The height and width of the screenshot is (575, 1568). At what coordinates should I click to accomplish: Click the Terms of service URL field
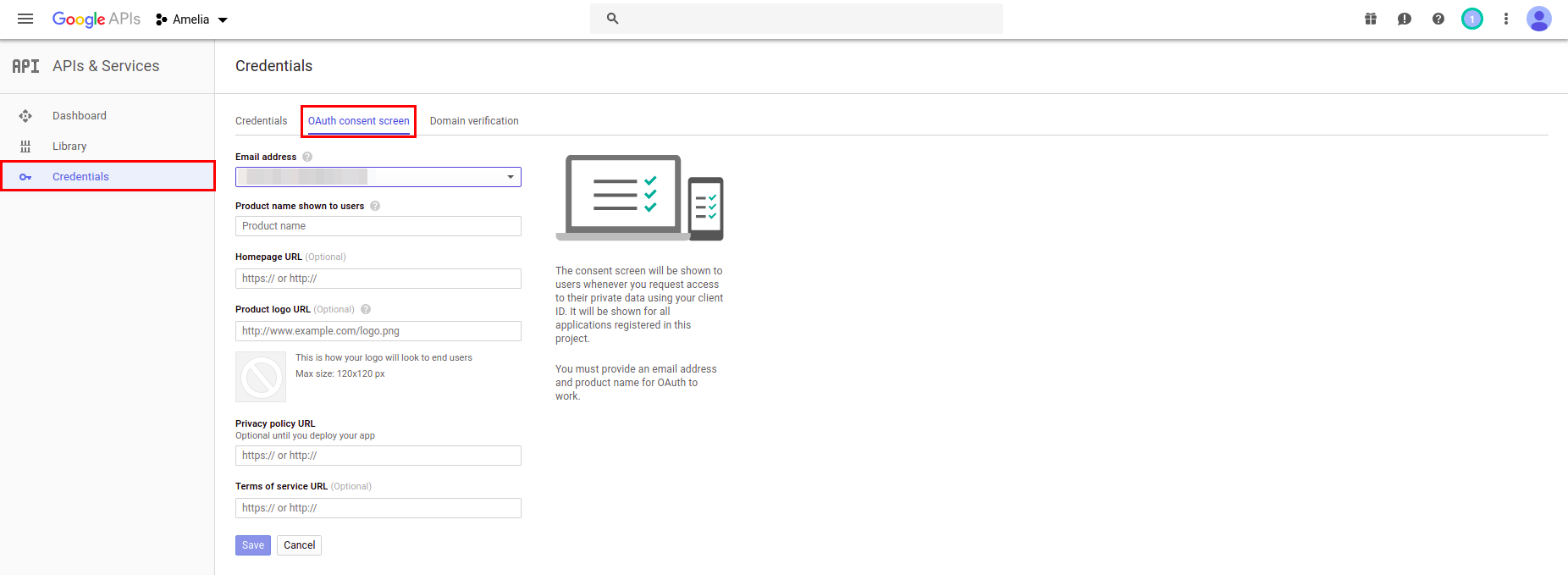point(378,508)
